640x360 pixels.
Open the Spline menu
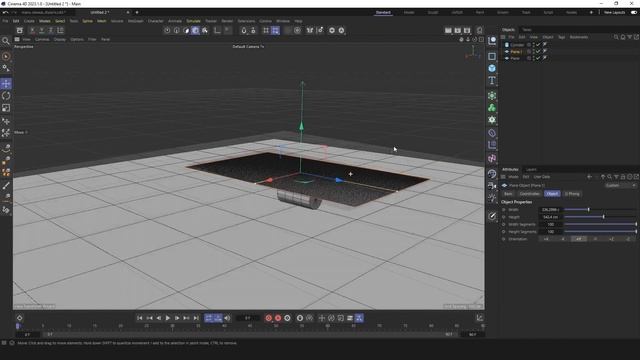tap(87, 21)
